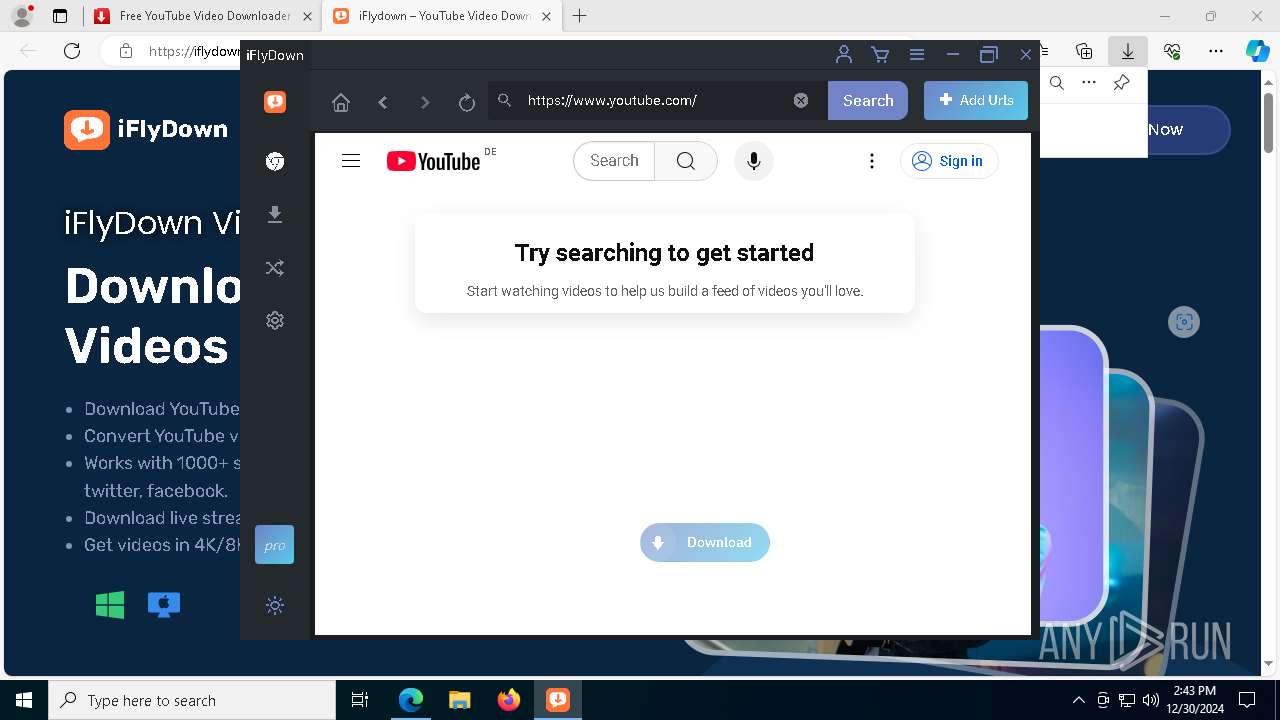This screenshot has width=1280, height=720.
Task: Open Windows Start menu
Action: point(24,700)
